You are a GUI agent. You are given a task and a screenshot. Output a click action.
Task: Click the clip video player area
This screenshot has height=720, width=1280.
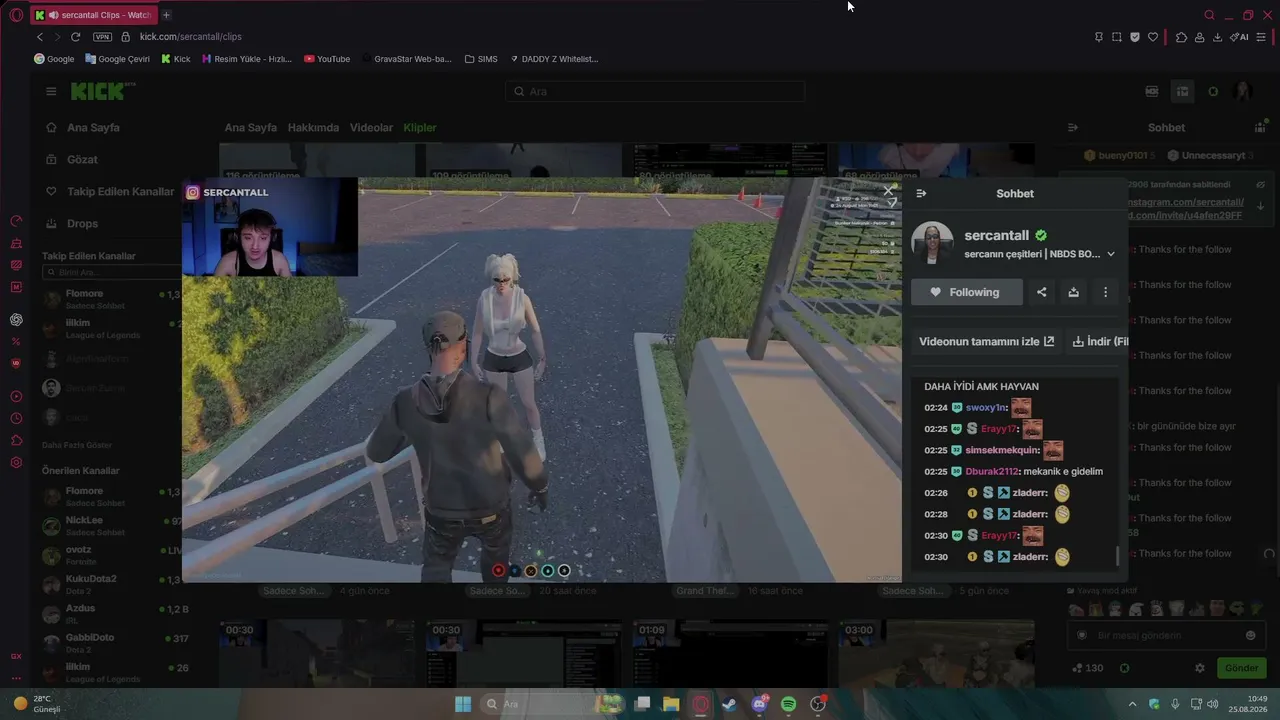click(542, 380)
